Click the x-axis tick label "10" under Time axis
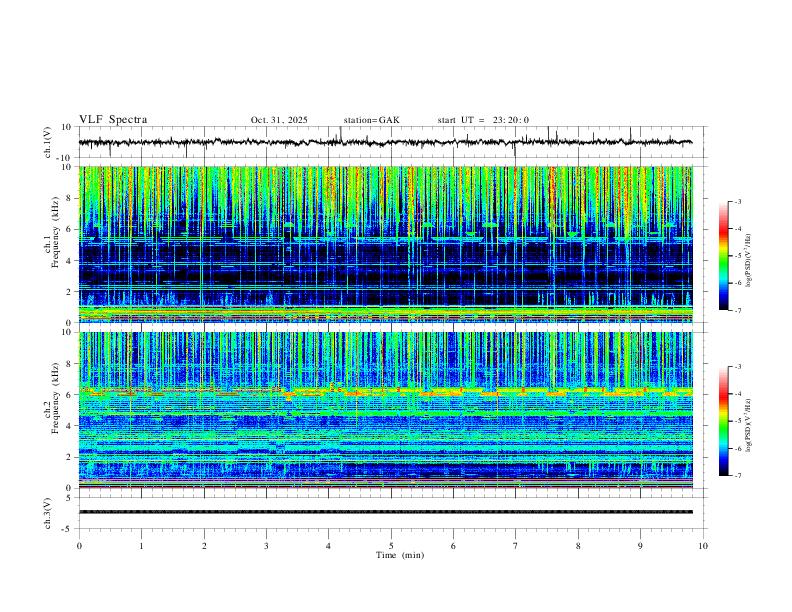The width and height of the screenshot is (792, 612). [703, 546]
